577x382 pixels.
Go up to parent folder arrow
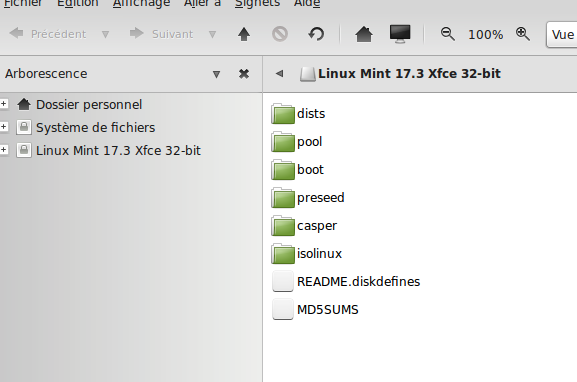pos(244,34)
